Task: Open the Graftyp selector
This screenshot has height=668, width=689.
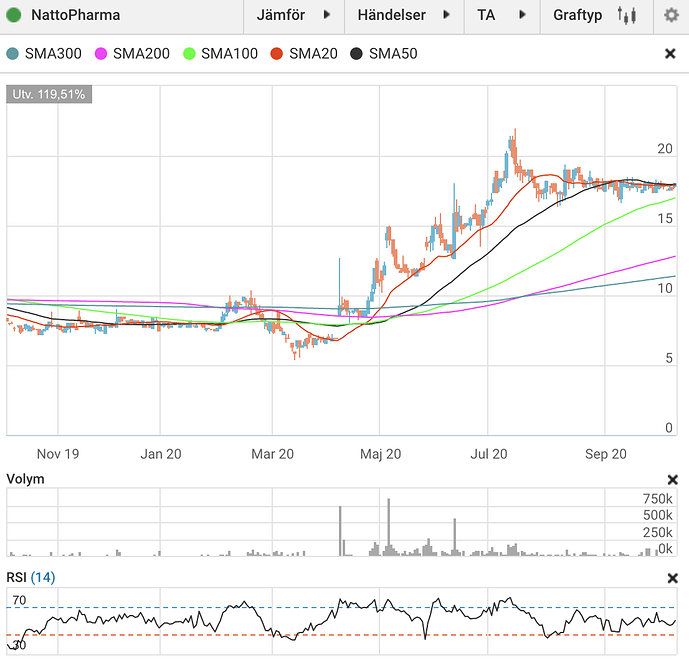Action: click(x=597, y=16)
